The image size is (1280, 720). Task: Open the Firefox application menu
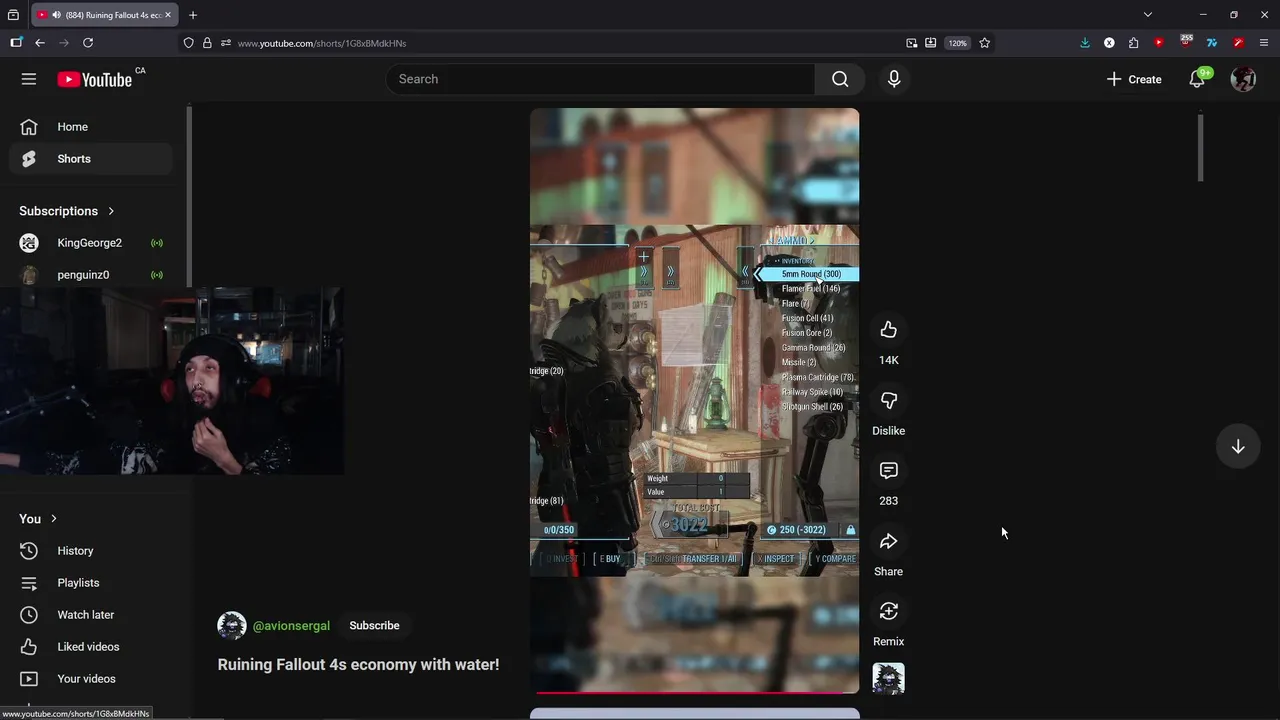click(1264, 43)
